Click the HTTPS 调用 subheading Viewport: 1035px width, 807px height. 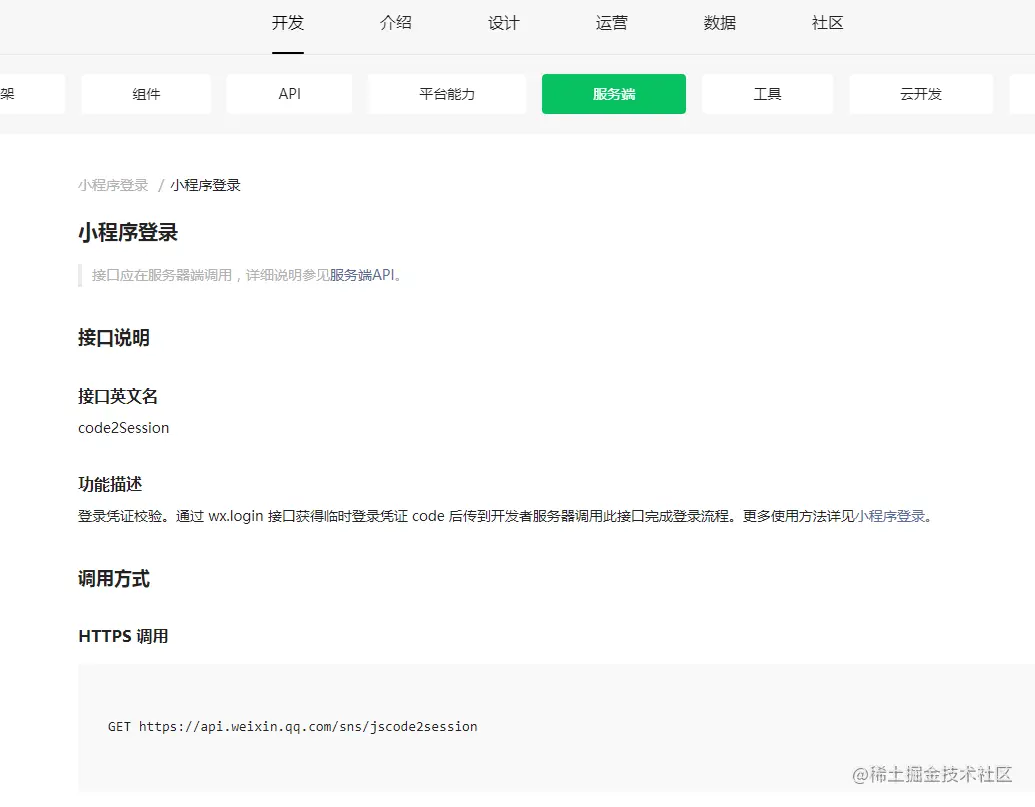[123, 636]
